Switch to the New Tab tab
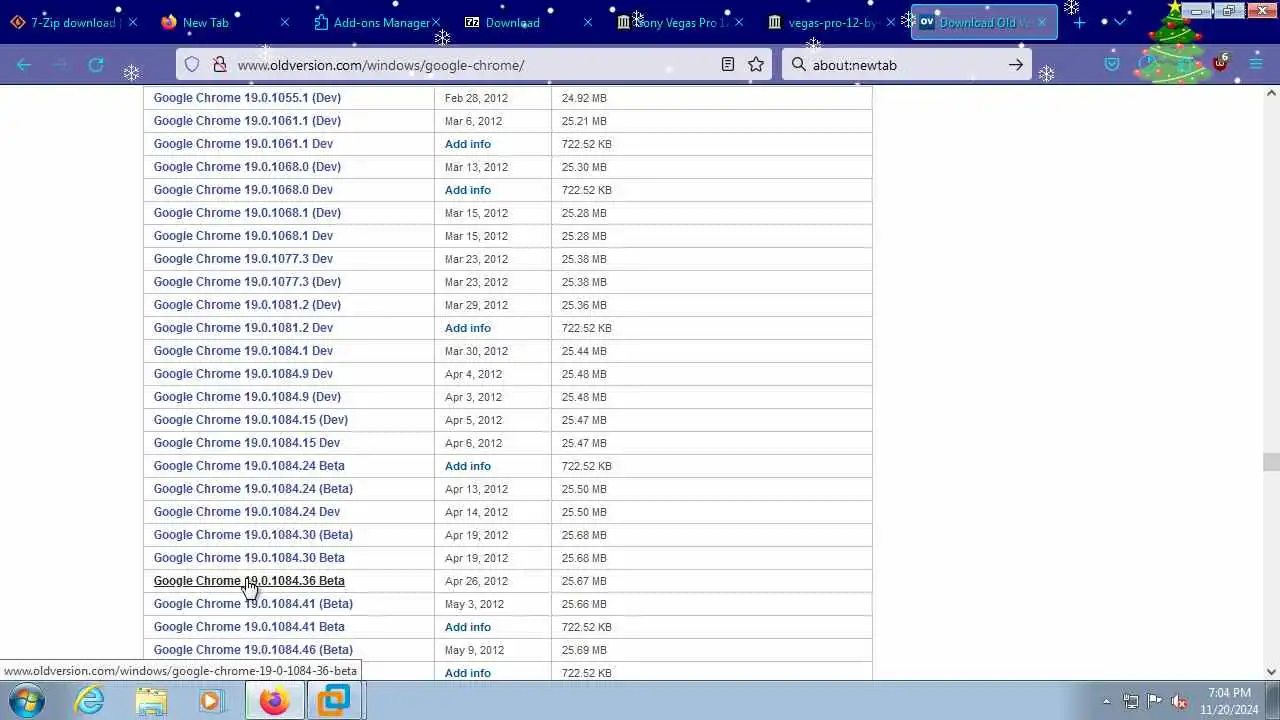Image resolution: width=1280 pixels, height=720 pixels. pos(225,22)
